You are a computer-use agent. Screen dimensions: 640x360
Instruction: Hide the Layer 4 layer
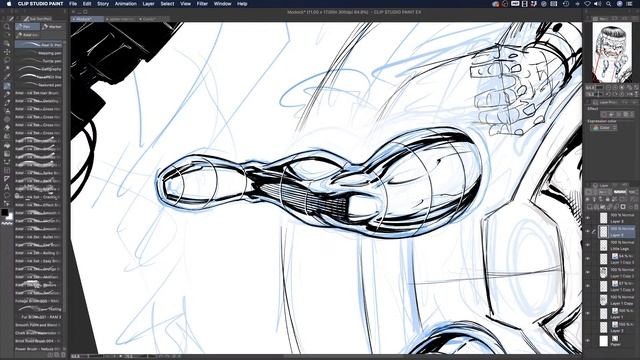coord(588,231)
